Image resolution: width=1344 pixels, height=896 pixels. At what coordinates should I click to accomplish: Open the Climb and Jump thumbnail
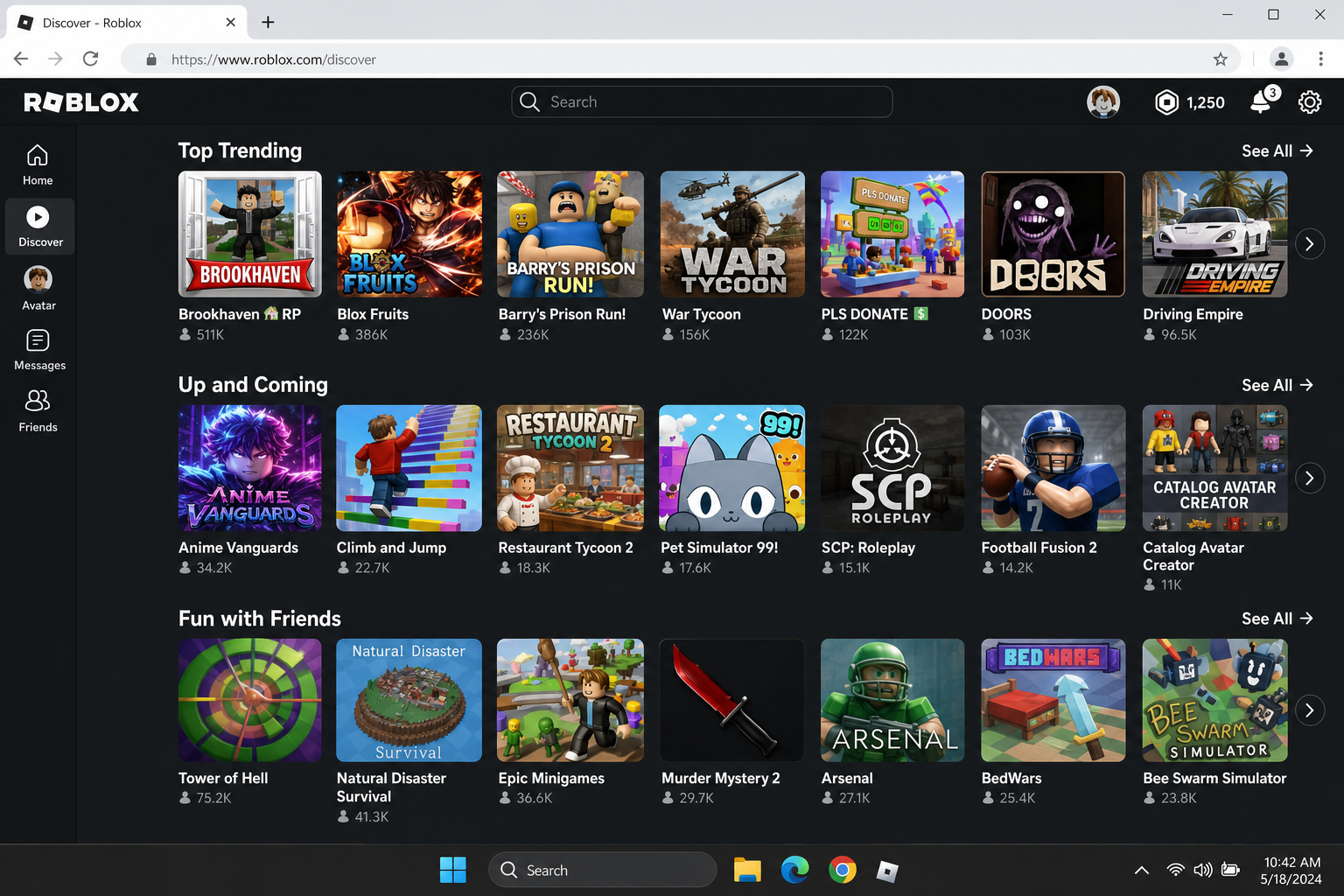[x=409, y=468]
